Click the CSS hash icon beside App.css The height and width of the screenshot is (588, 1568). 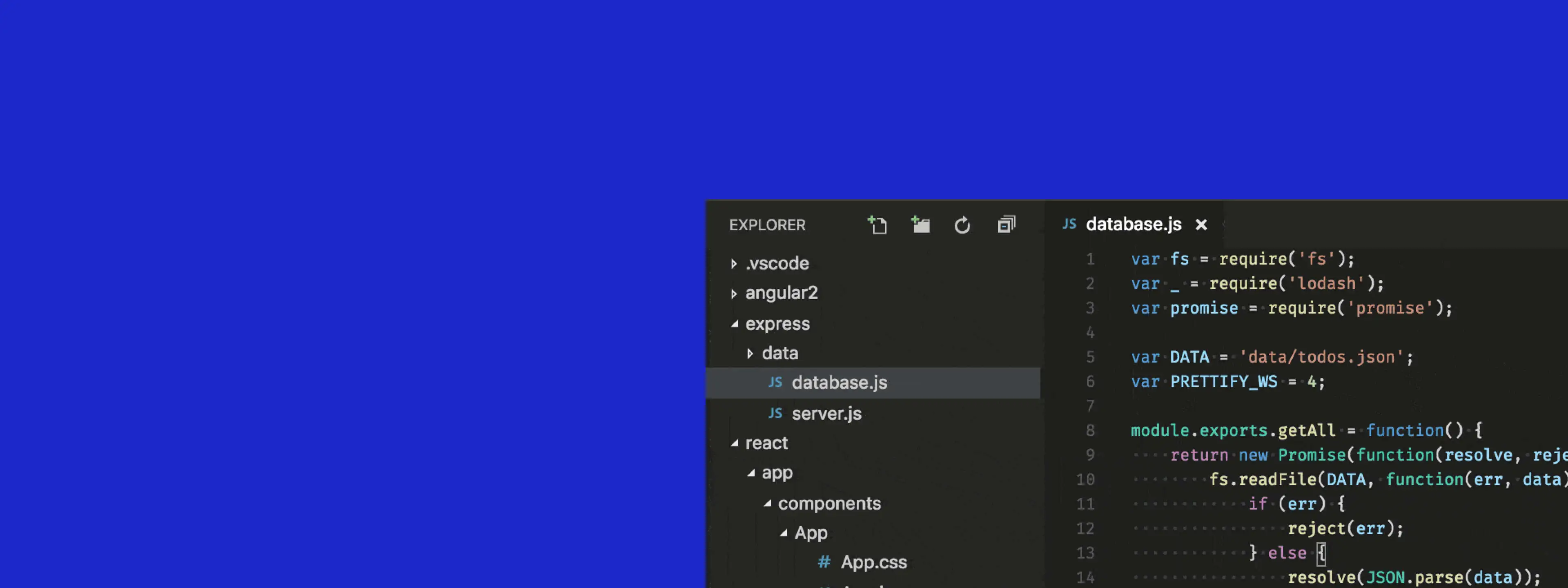point(824,562)
